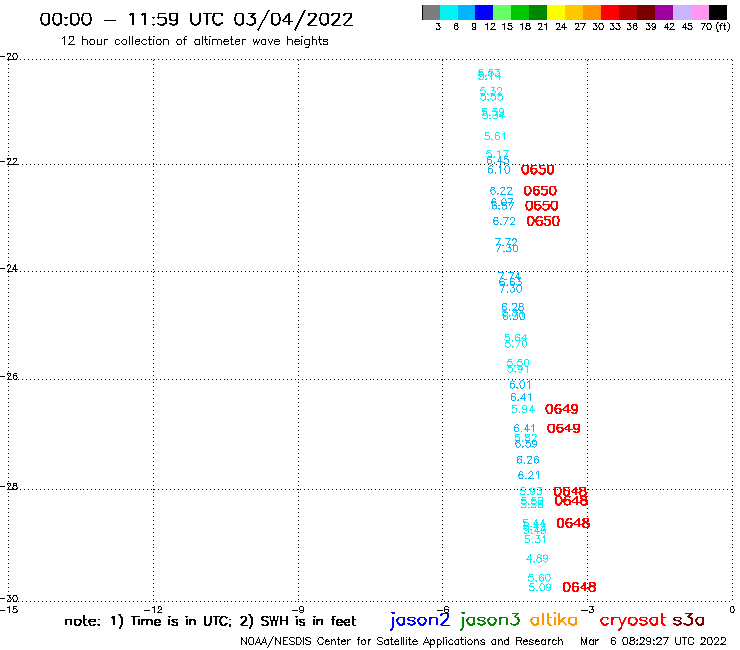740x650 pixels.
Task: Click the wave height value 4.89
Action: [537, 559]
